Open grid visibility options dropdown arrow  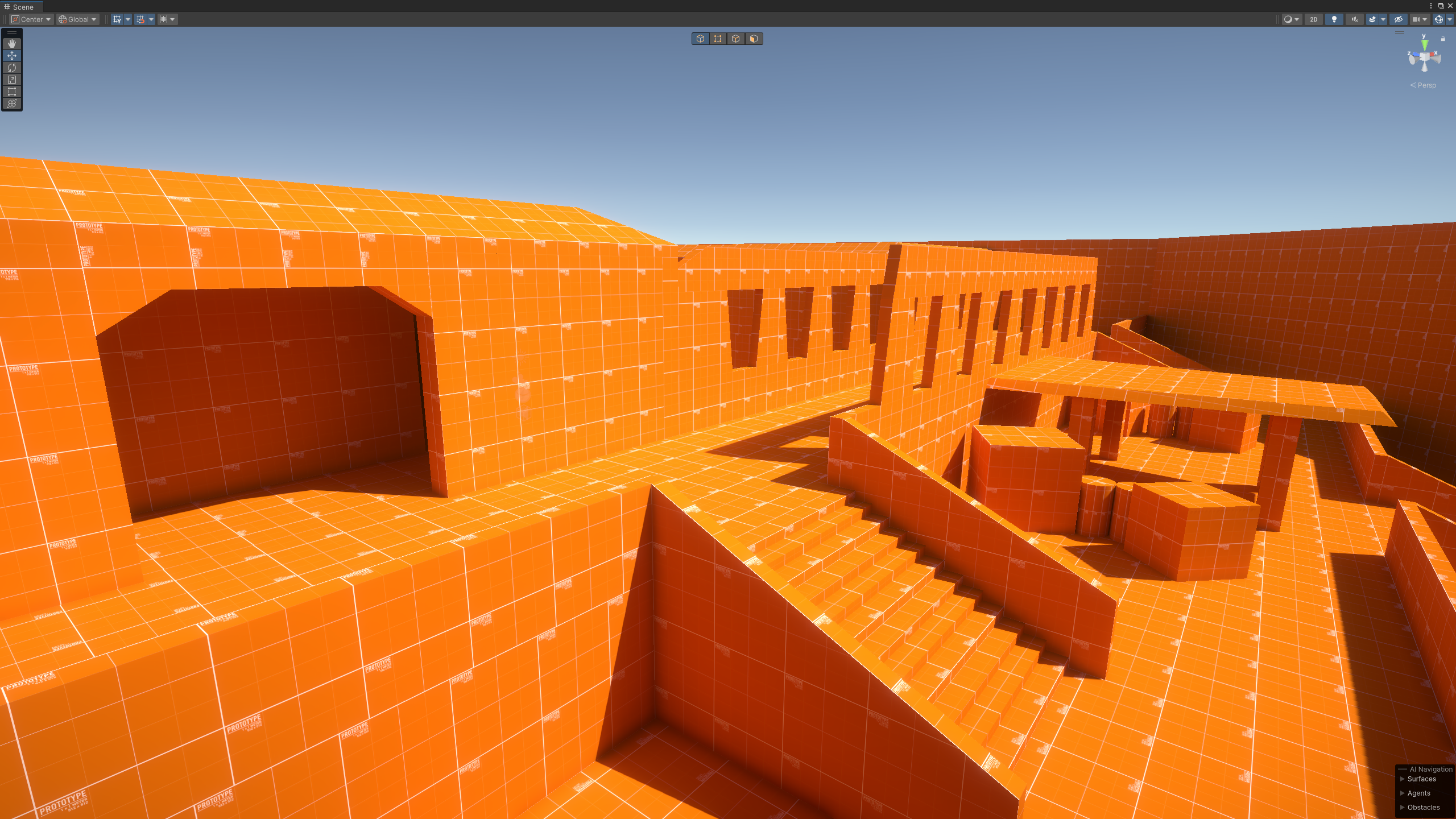(128, 19)
